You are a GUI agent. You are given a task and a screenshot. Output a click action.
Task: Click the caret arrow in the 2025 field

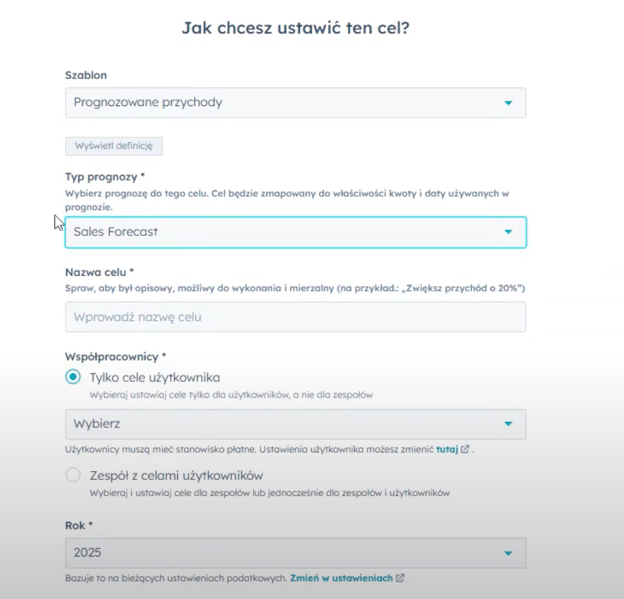[508, 553]
